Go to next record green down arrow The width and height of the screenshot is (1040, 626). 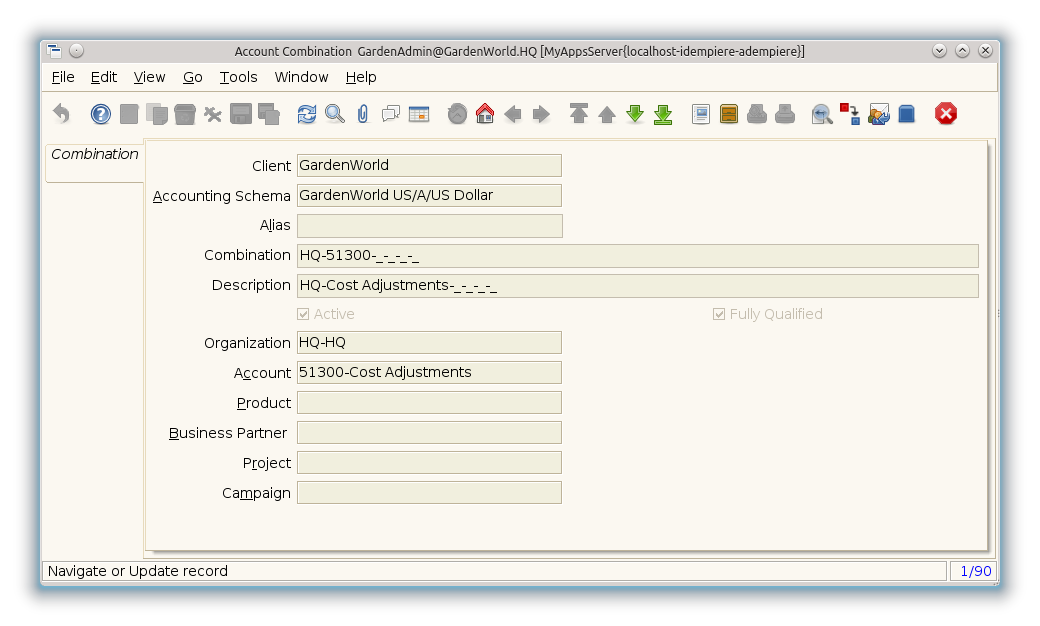point(635,114)
